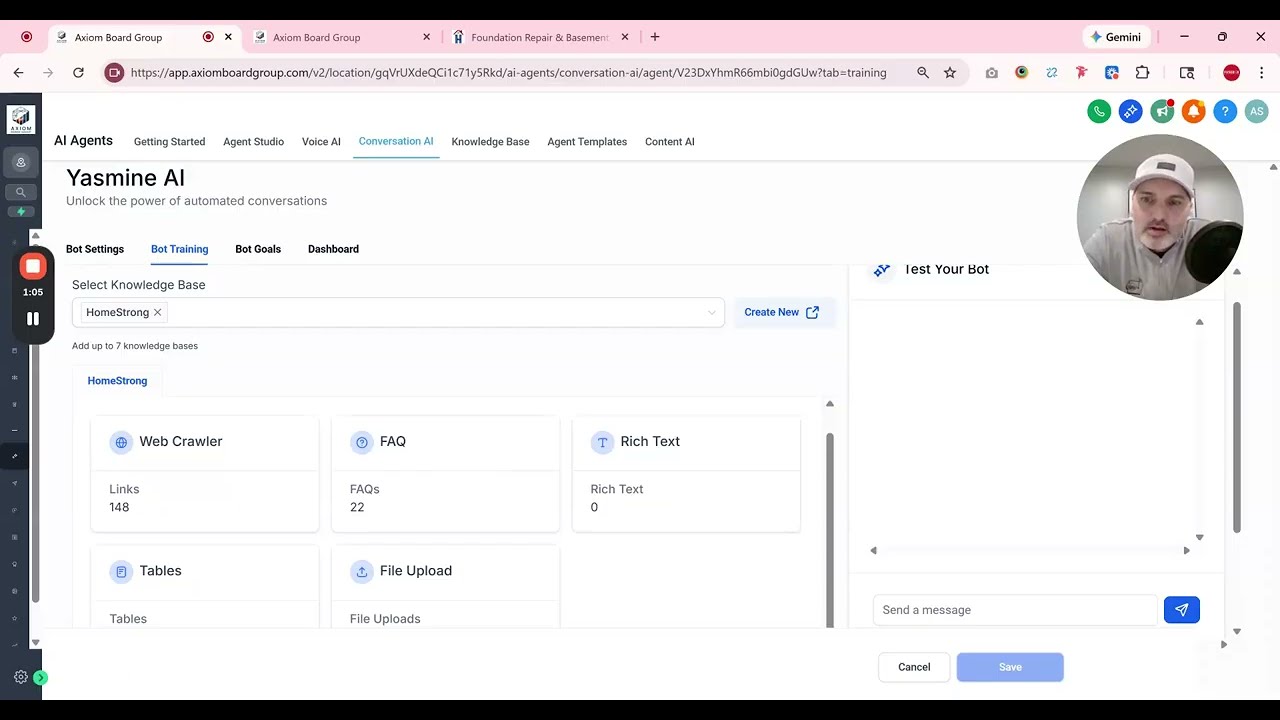Screen dimensions: 1280x720
Task: Click the File Upload icon
Action: (x=362, y=571)
